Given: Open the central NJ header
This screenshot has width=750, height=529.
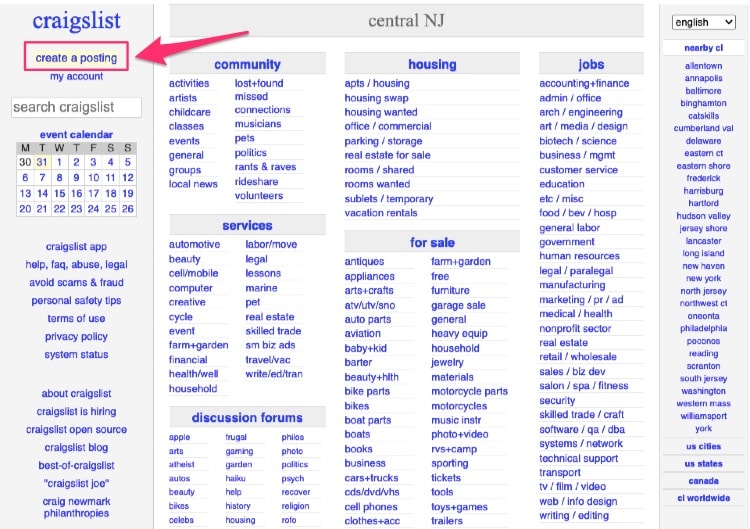Looking at the screenshot, I should tap(406, 21).
